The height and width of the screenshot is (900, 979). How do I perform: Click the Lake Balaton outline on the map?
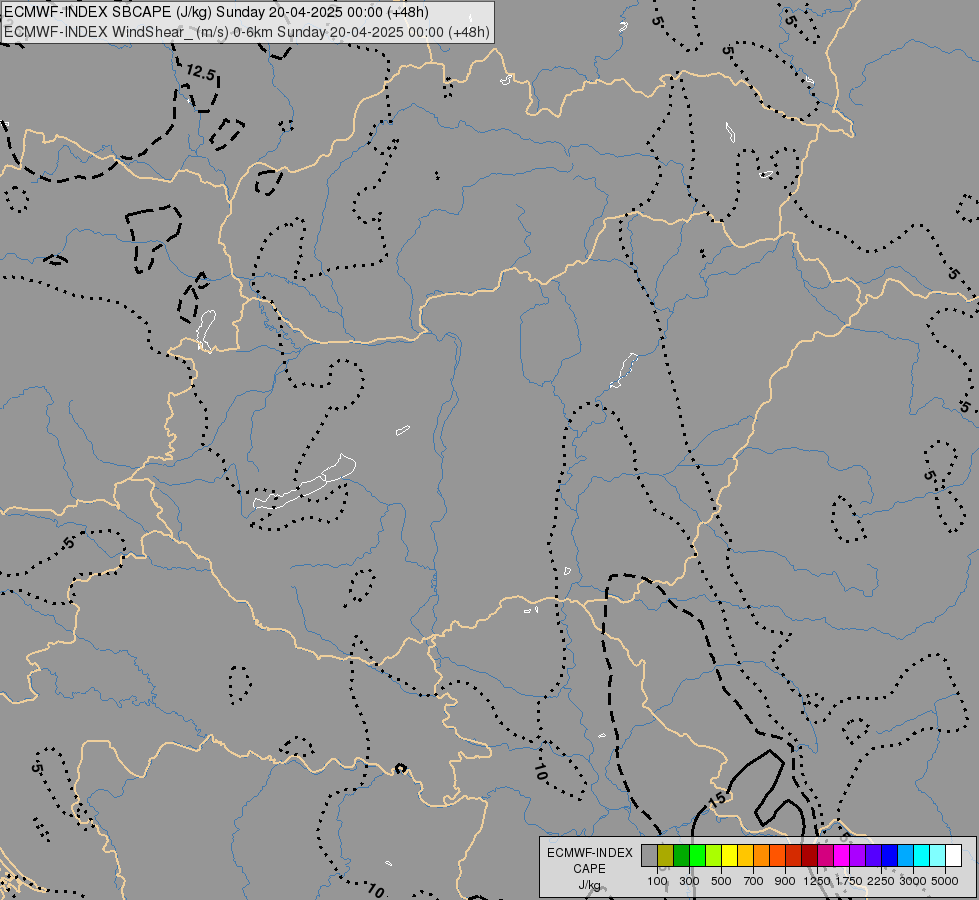305,482
